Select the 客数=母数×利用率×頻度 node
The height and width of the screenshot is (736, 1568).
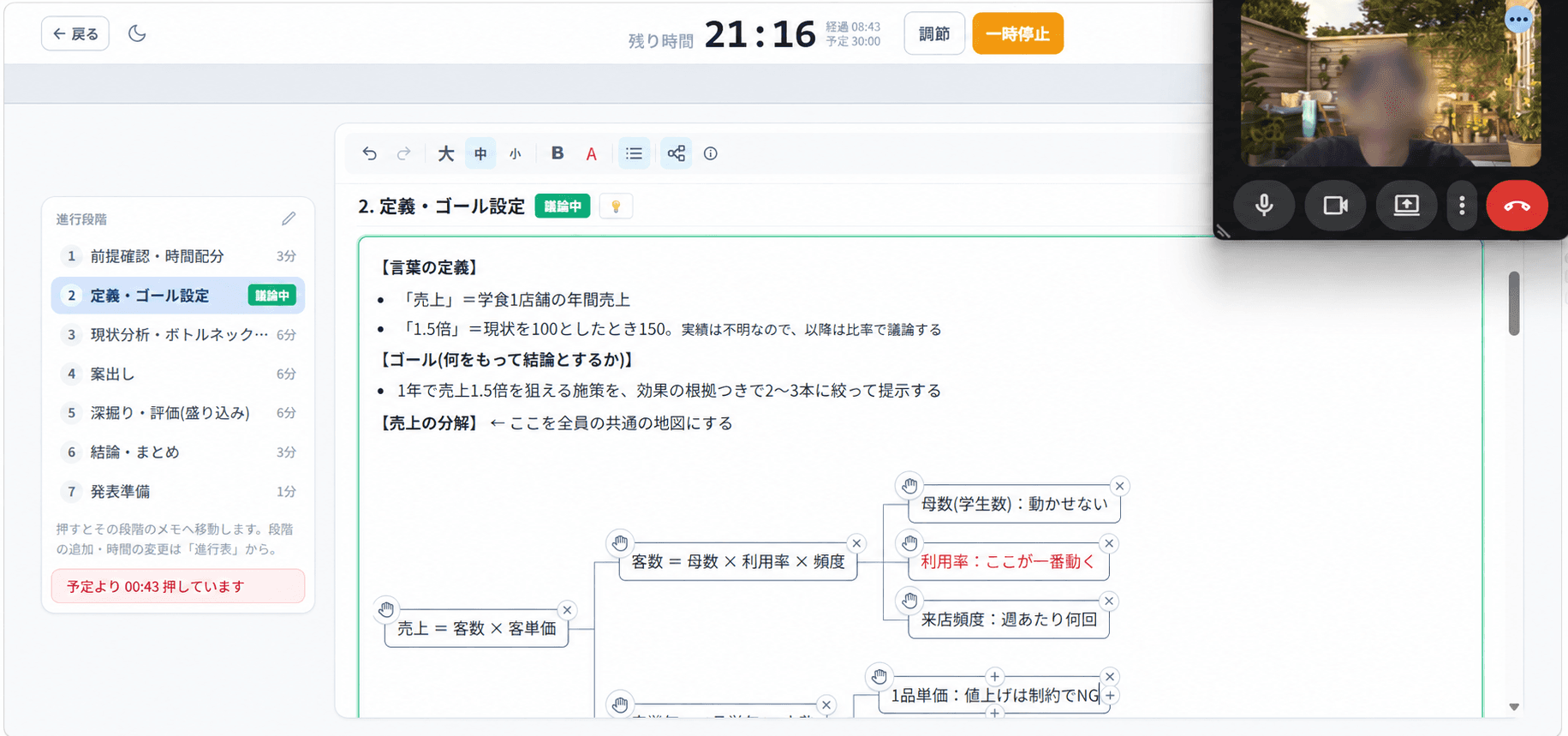coord(738,562)
